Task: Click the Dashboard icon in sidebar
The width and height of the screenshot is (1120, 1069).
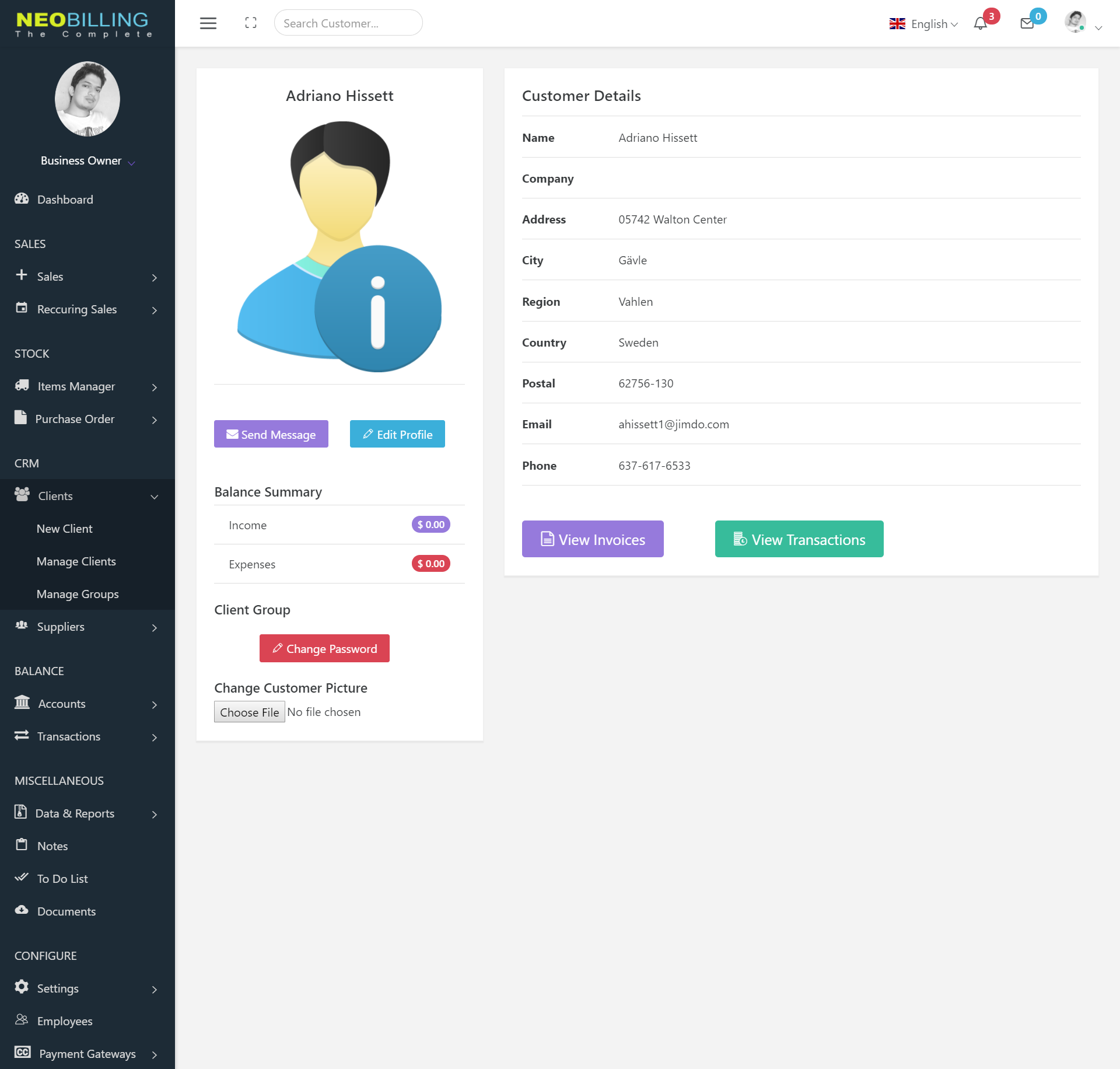Action: [22, 199]
